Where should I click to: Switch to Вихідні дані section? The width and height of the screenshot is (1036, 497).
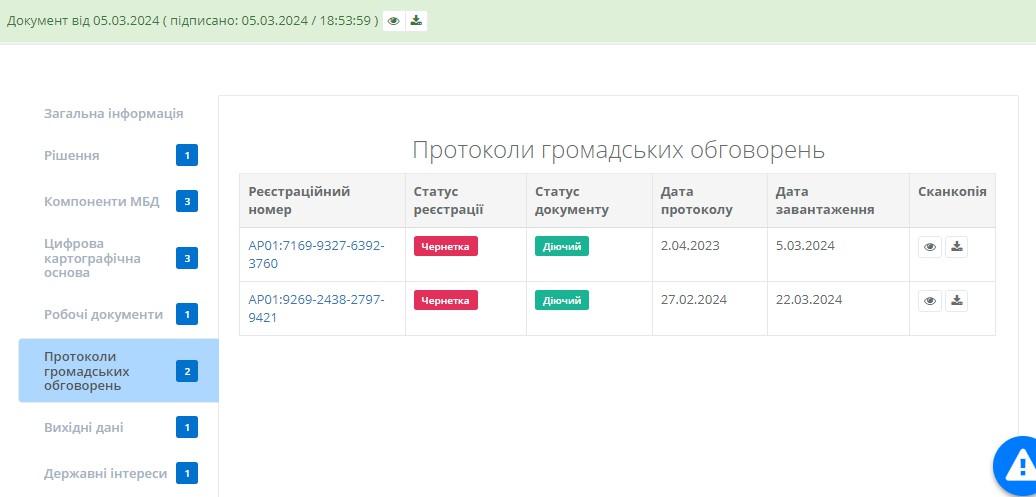(84, 427)
